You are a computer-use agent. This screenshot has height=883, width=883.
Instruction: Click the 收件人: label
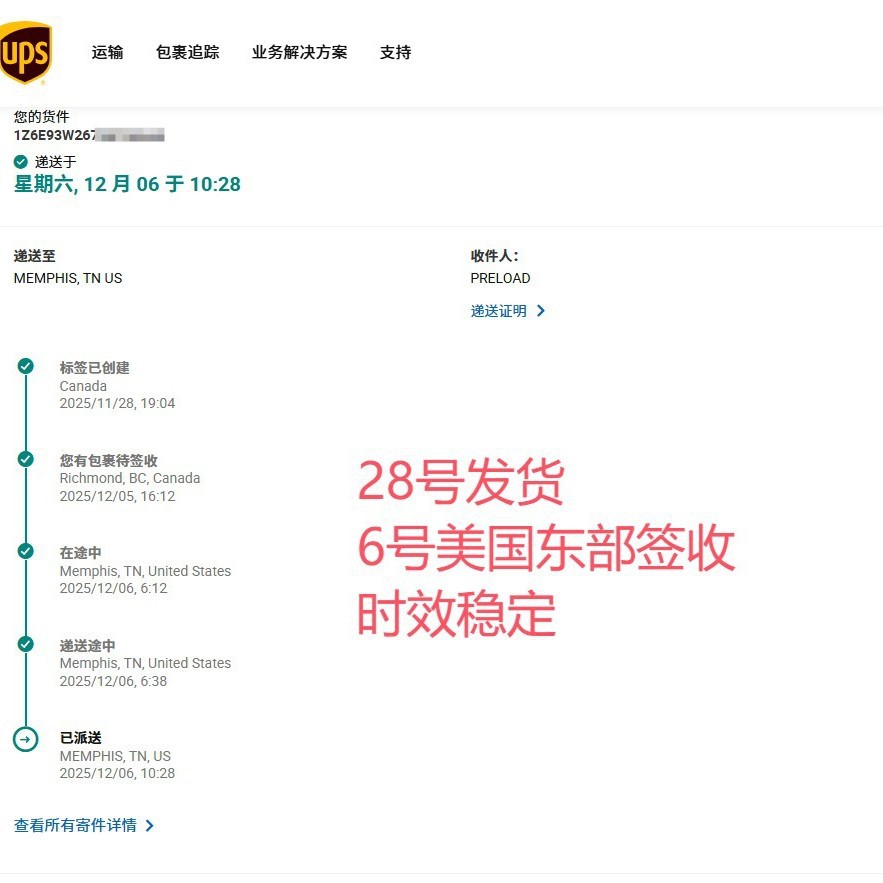point(494,256)
